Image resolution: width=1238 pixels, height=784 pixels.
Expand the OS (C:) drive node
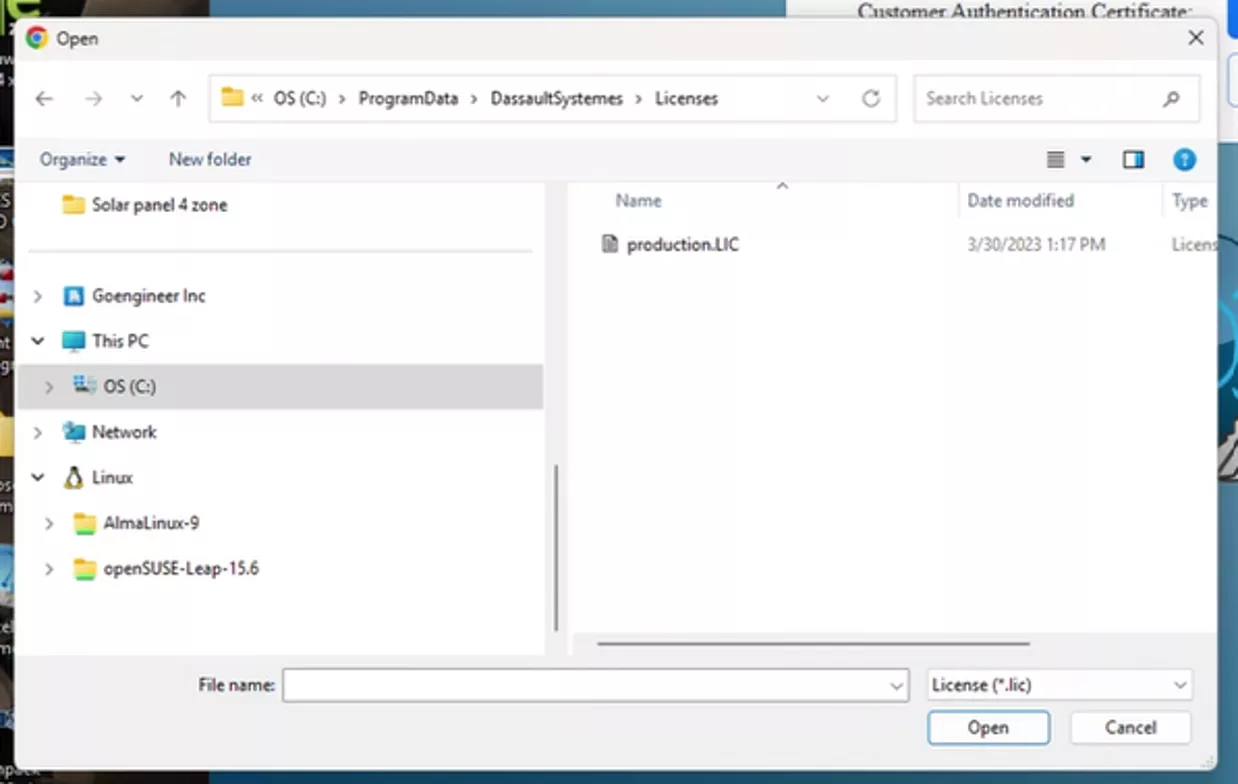click(x=50, y=386)
